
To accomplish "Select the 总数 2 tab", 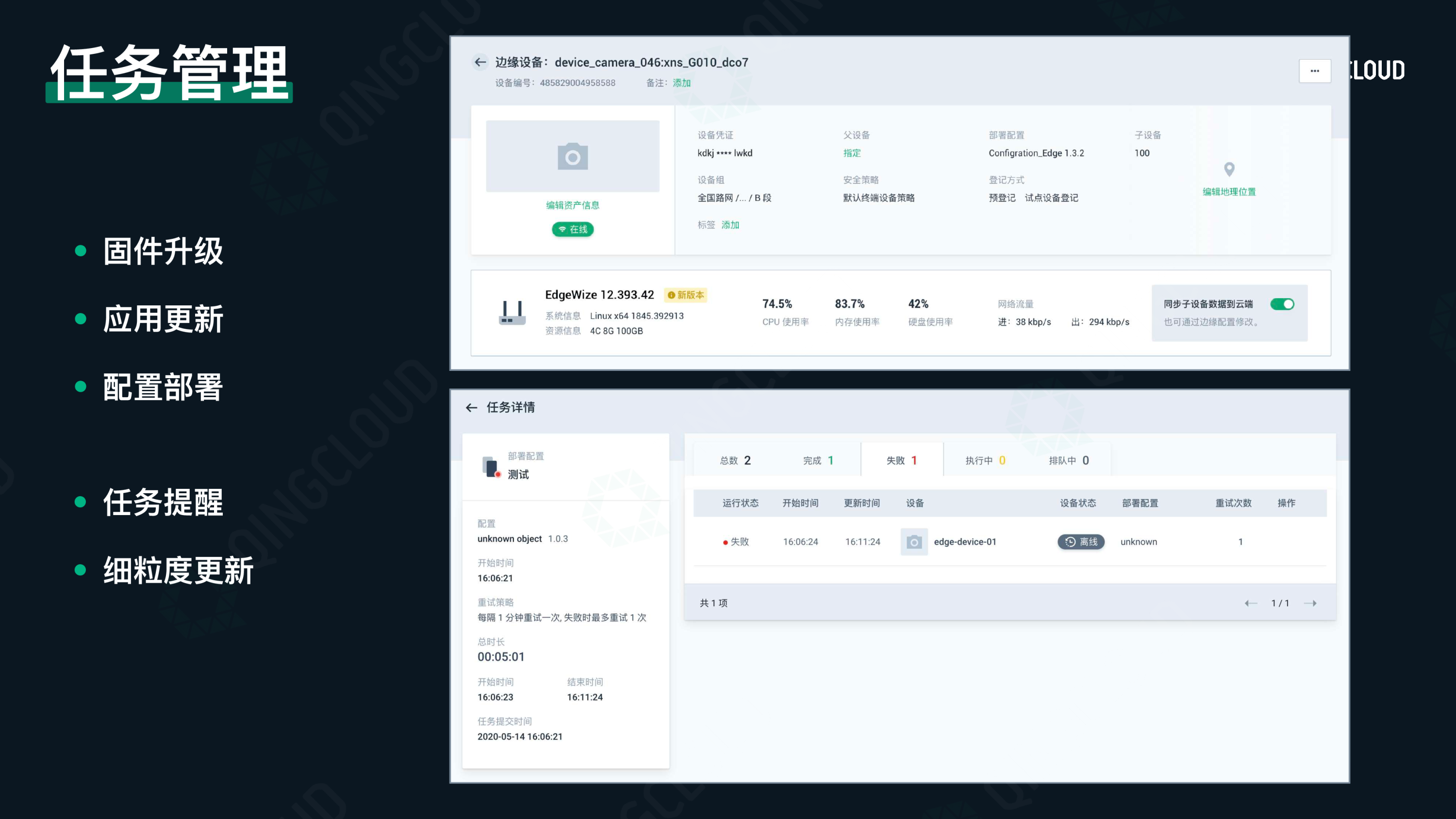I will pyautogui.click(x=735, y=460).
